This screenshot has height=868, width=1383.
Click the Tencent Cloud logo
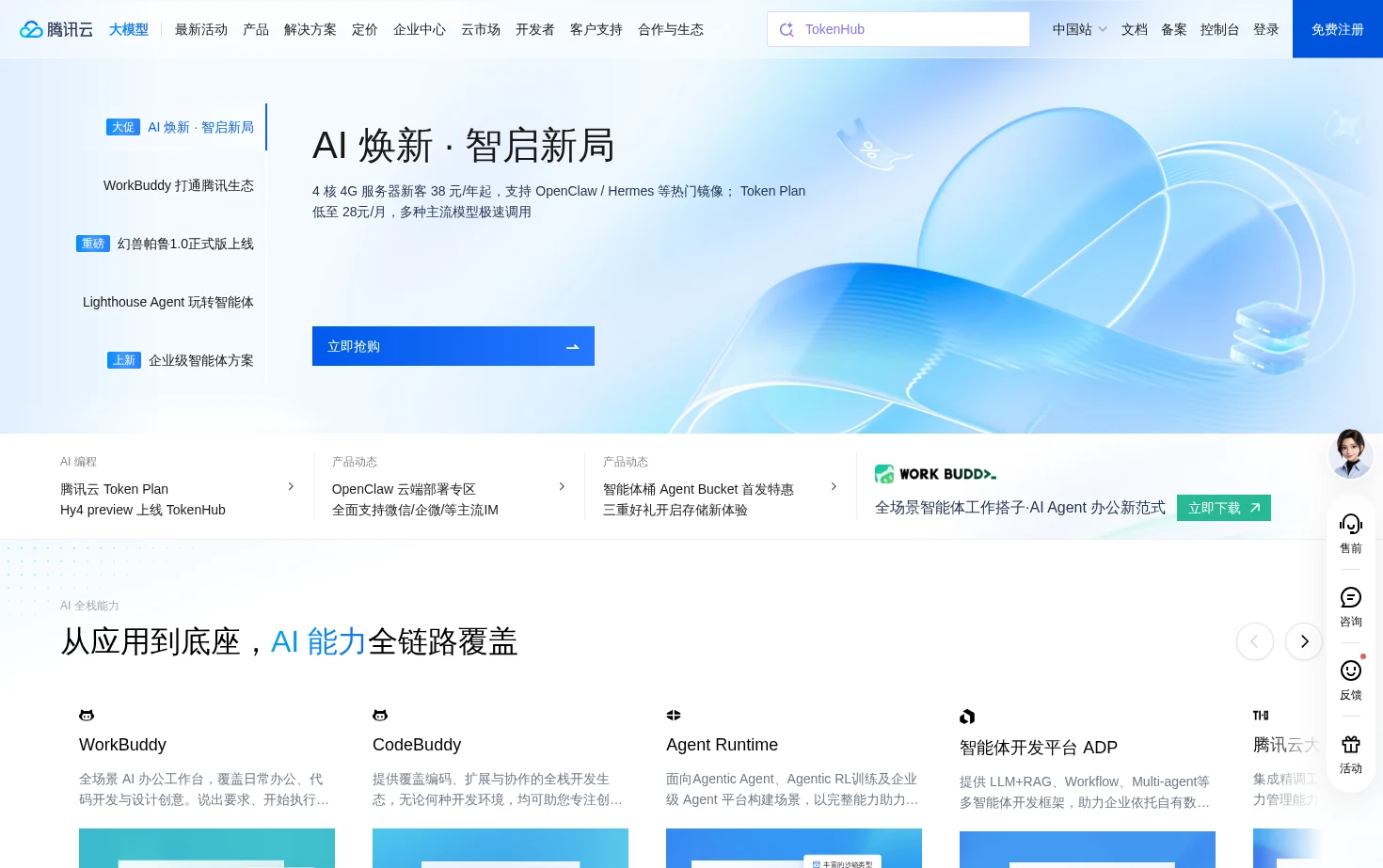tap(56, 29)
